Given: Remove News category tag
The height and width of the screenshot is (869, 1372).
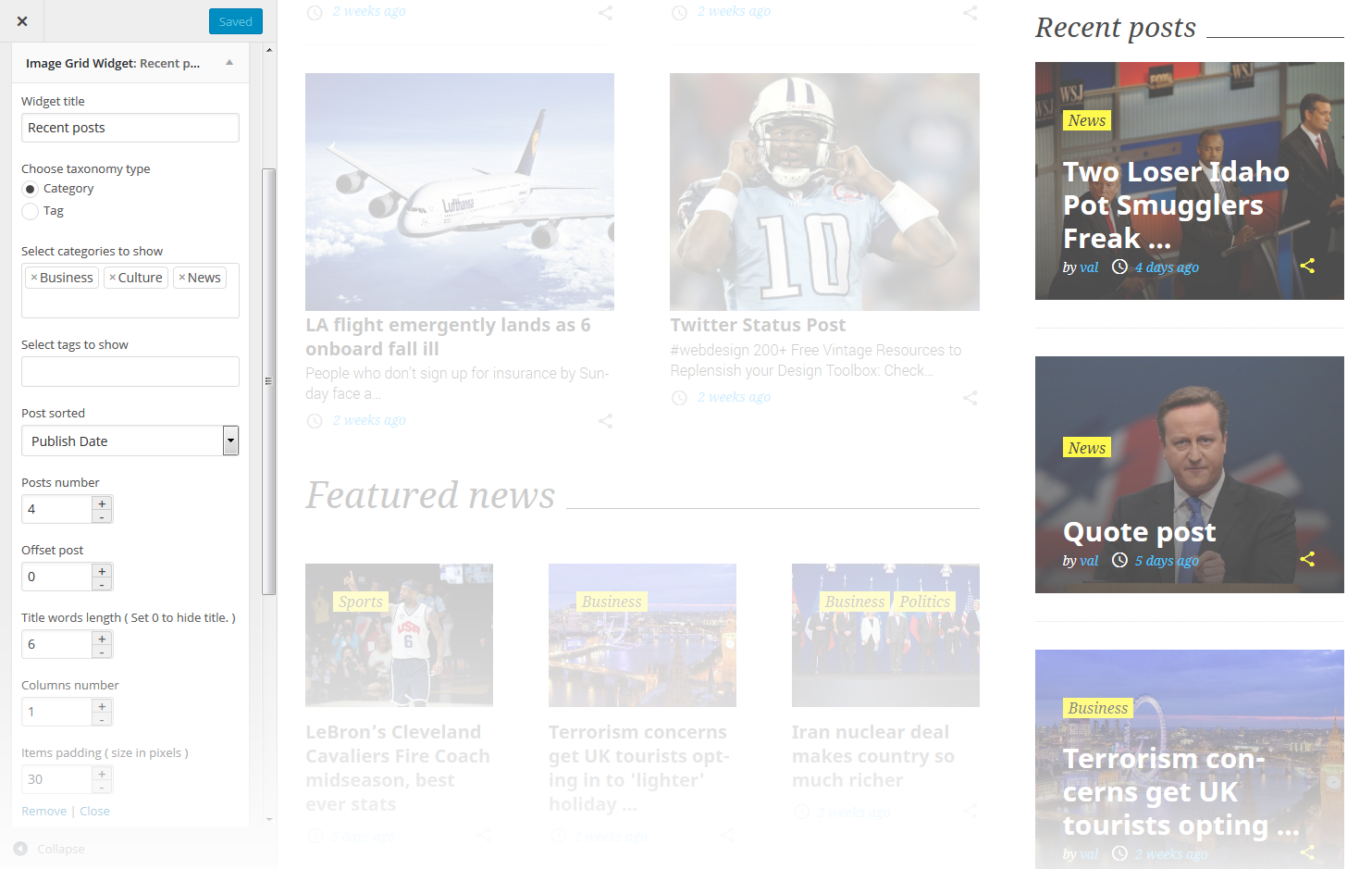Looking at the screenshot, I should [x=182, y=278].
